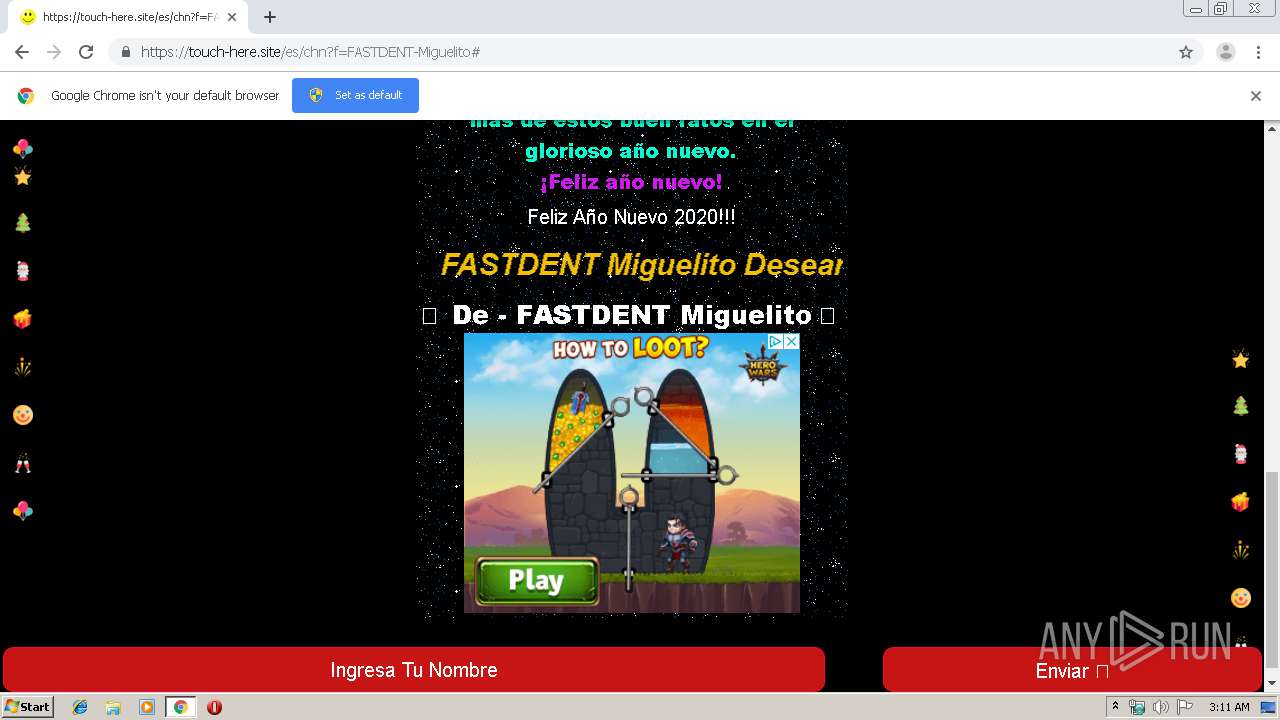
Task: Click the AdChoices triangle icon on the ad
Action: tap(775, 342)
